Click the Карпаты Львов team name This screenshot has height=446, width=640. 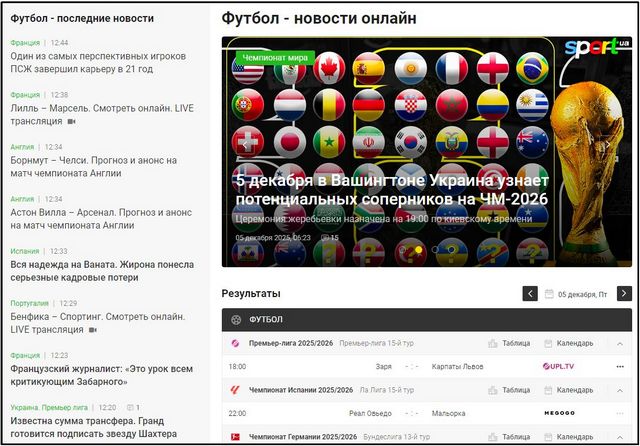coord(457,366)
